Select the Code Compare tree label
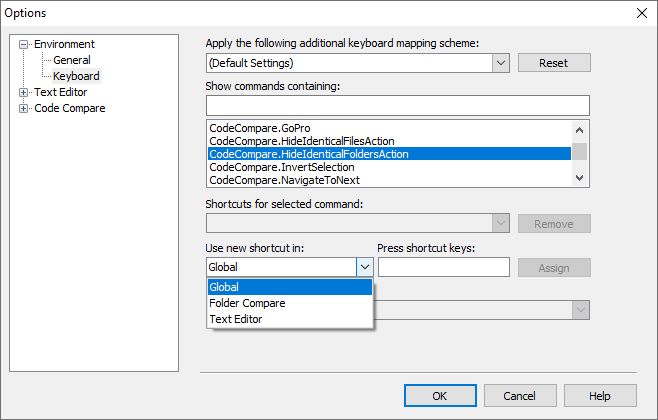The width and height of the screenshot is (658, 420). 70,108
